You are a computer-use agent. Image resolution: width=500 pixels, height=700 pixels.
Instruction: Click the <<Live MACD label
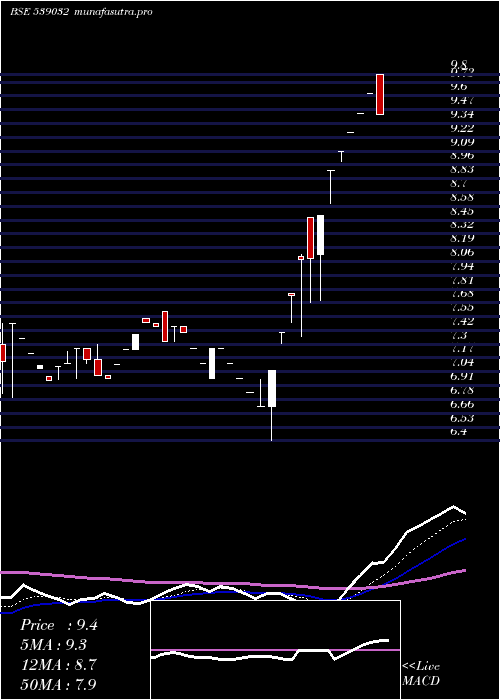click(x=421, y=674)
